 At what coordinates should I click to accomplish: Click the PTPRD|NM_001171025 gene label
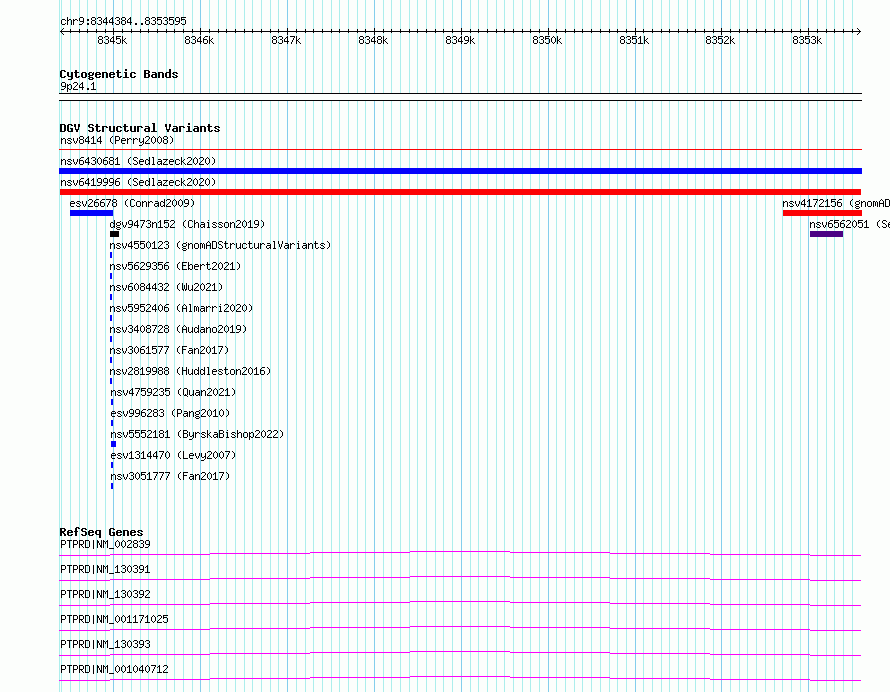[114, 619]
